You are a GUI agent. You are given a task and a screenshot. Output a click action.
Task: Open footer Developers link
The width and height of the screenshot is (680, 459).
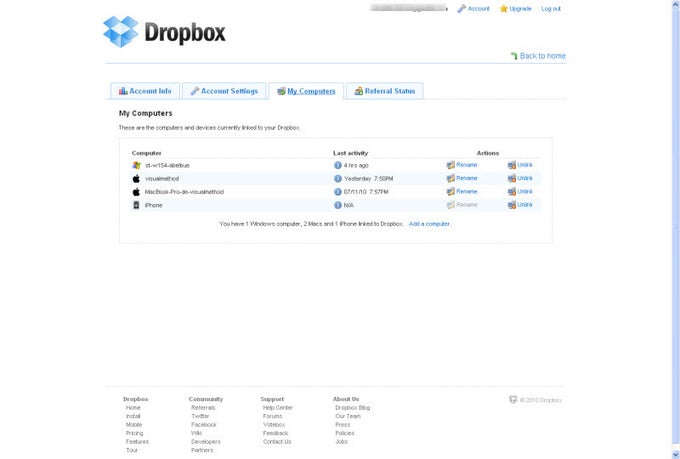click(x=206, y=442)
